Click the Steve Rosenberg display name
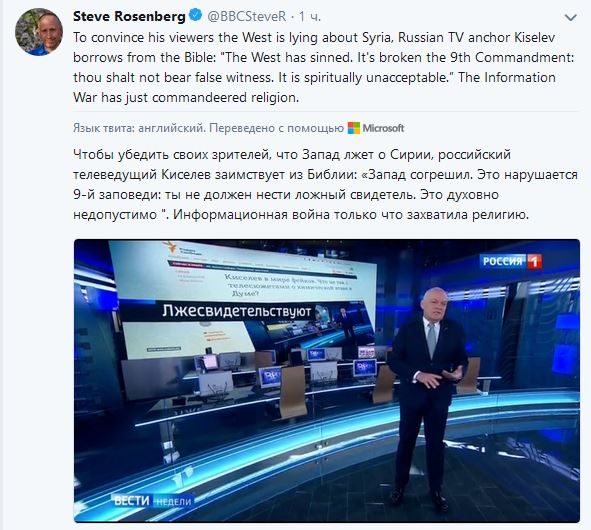Image resolution: width=591 pixels, height=530 pixels. (129, 16)
